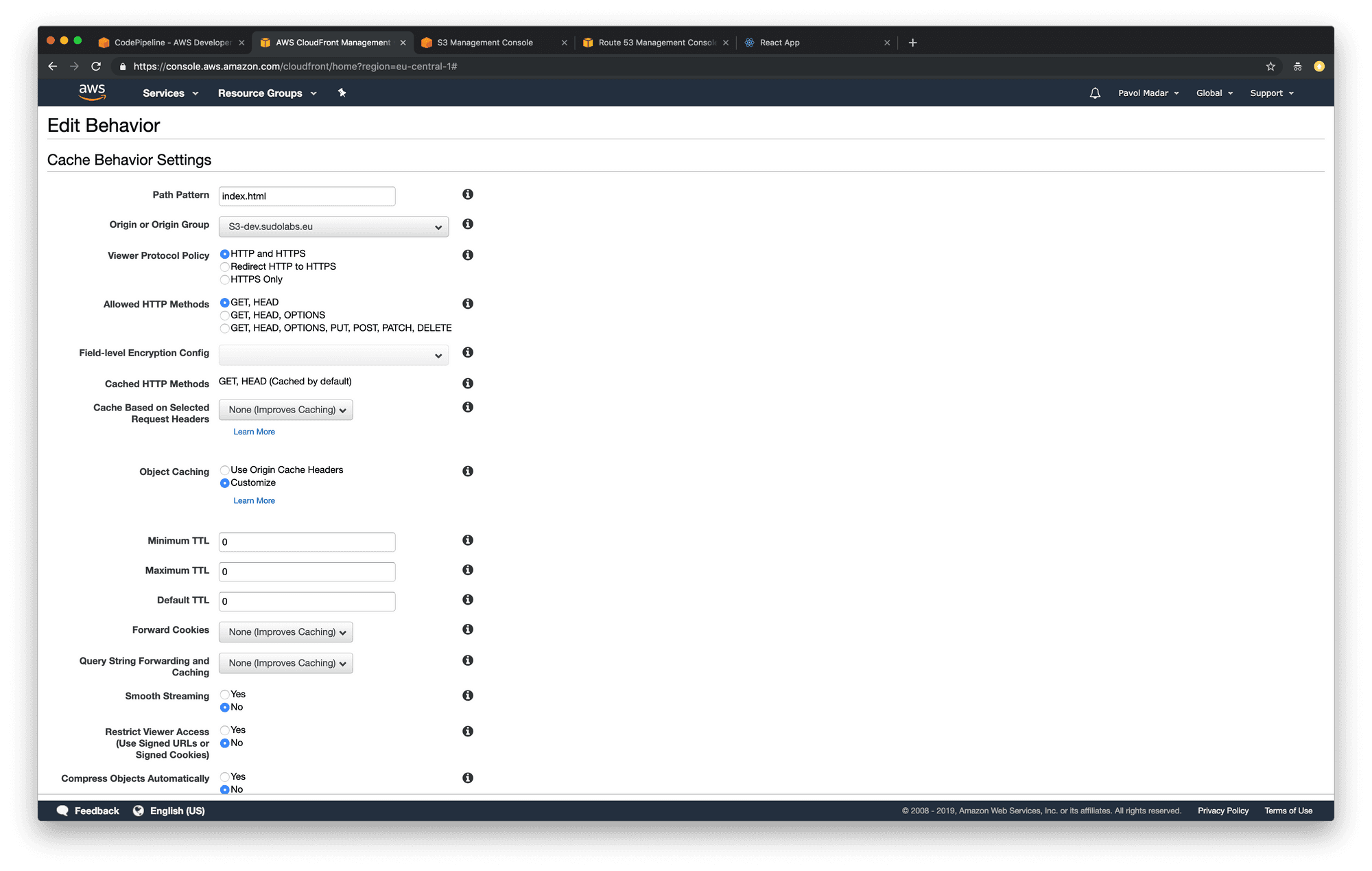
Task: Click info icon for Field-level Encryption Config
Action: click(468, 352)
